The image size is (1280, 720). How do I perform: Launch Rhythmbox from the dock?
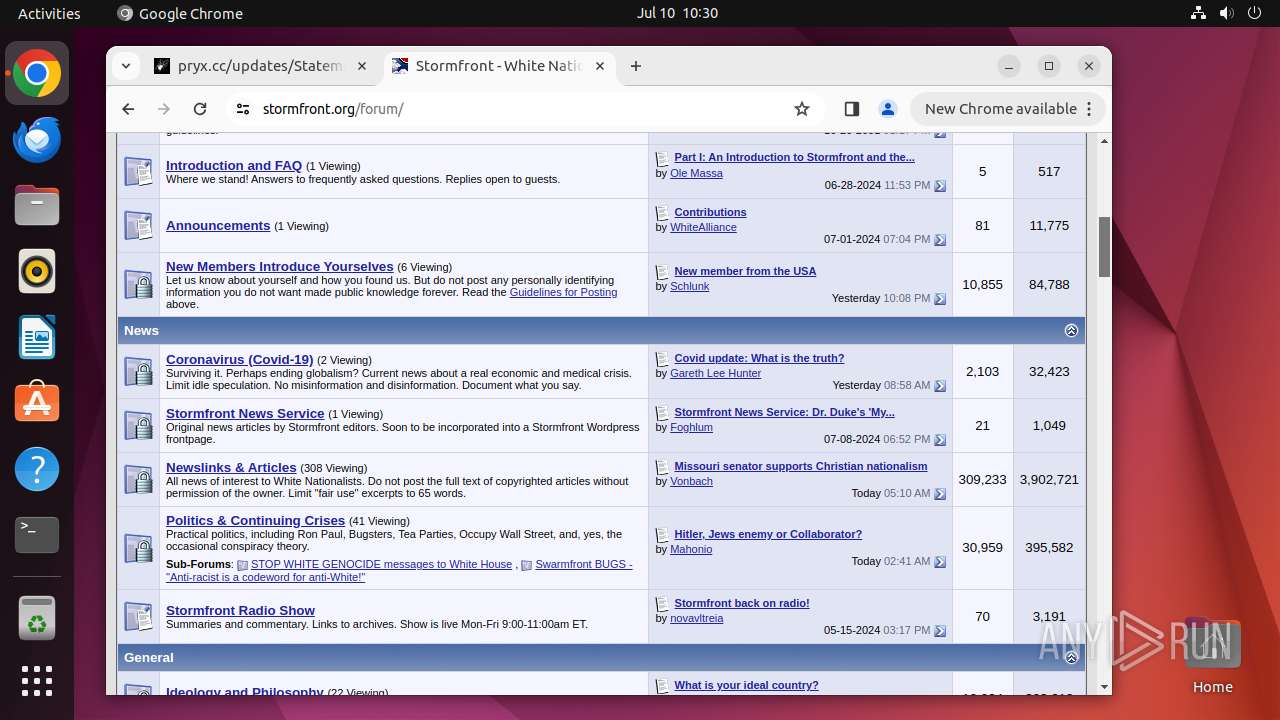pos(37,272)
